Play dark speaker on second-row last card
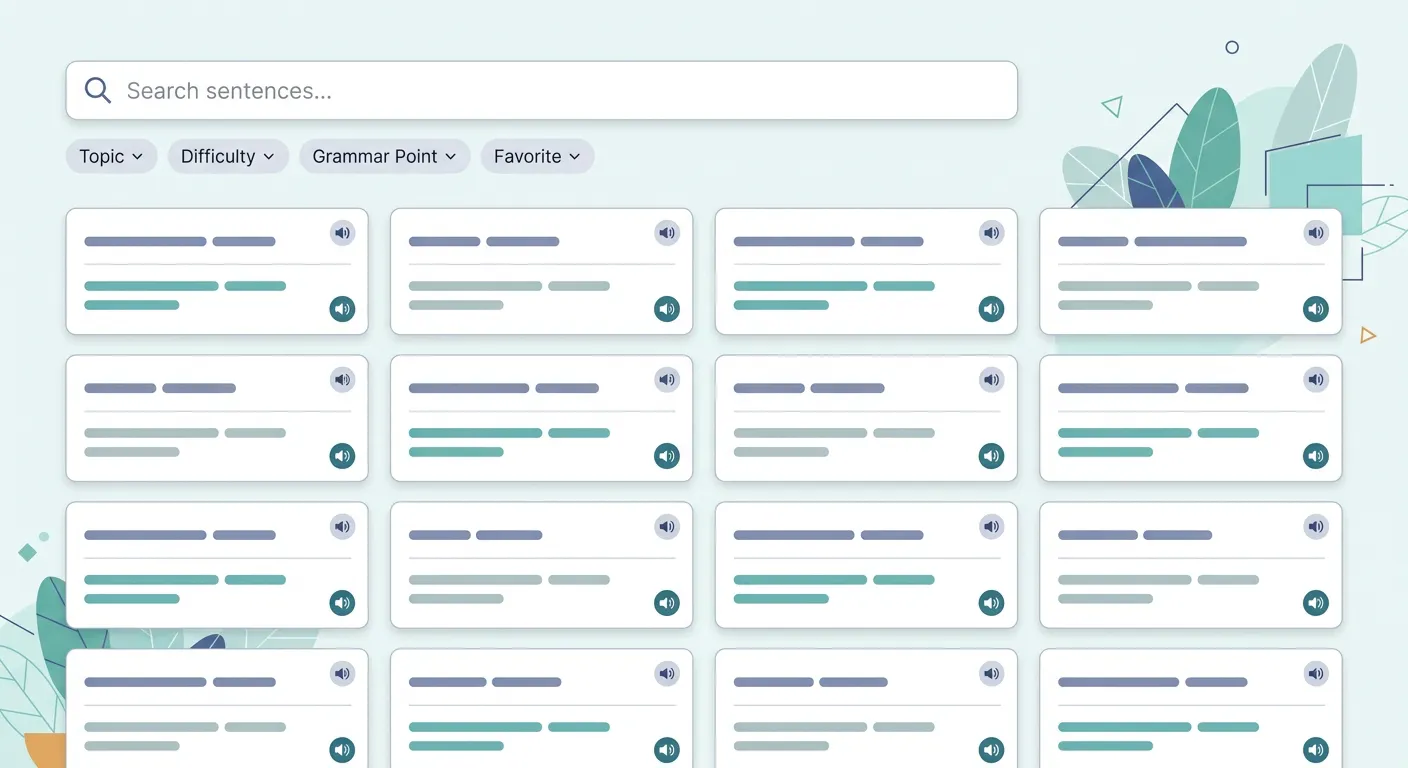This screenshot has height=768, width=1408. 1316,456
